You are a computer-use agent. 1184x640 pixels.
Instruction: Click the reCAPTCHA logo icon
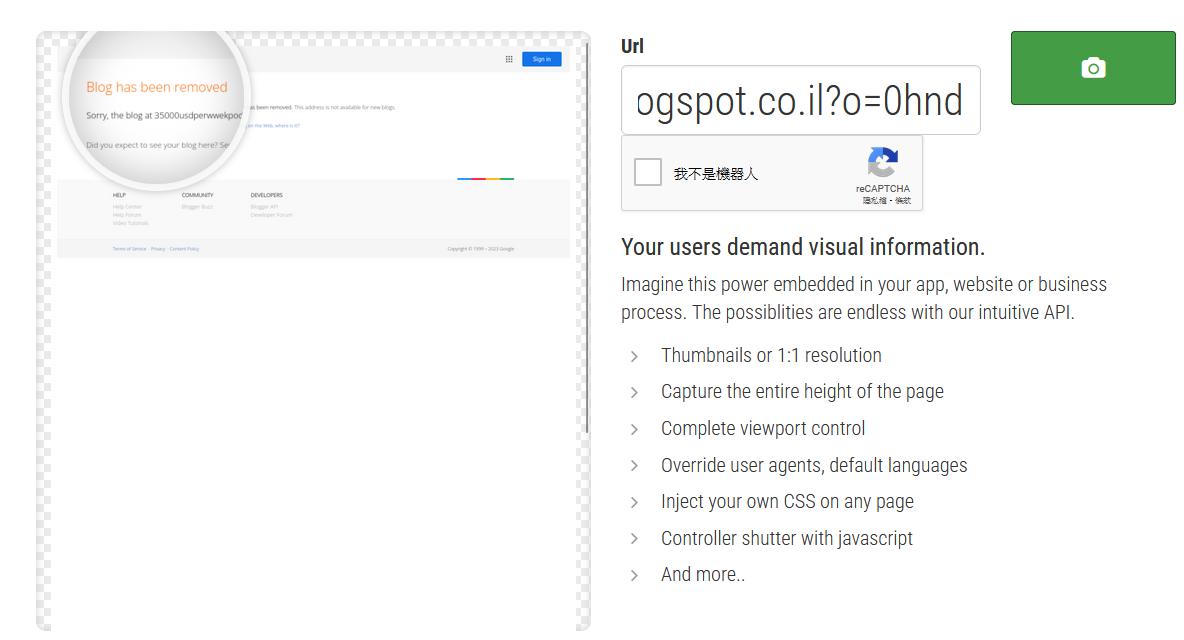[883, 162]
